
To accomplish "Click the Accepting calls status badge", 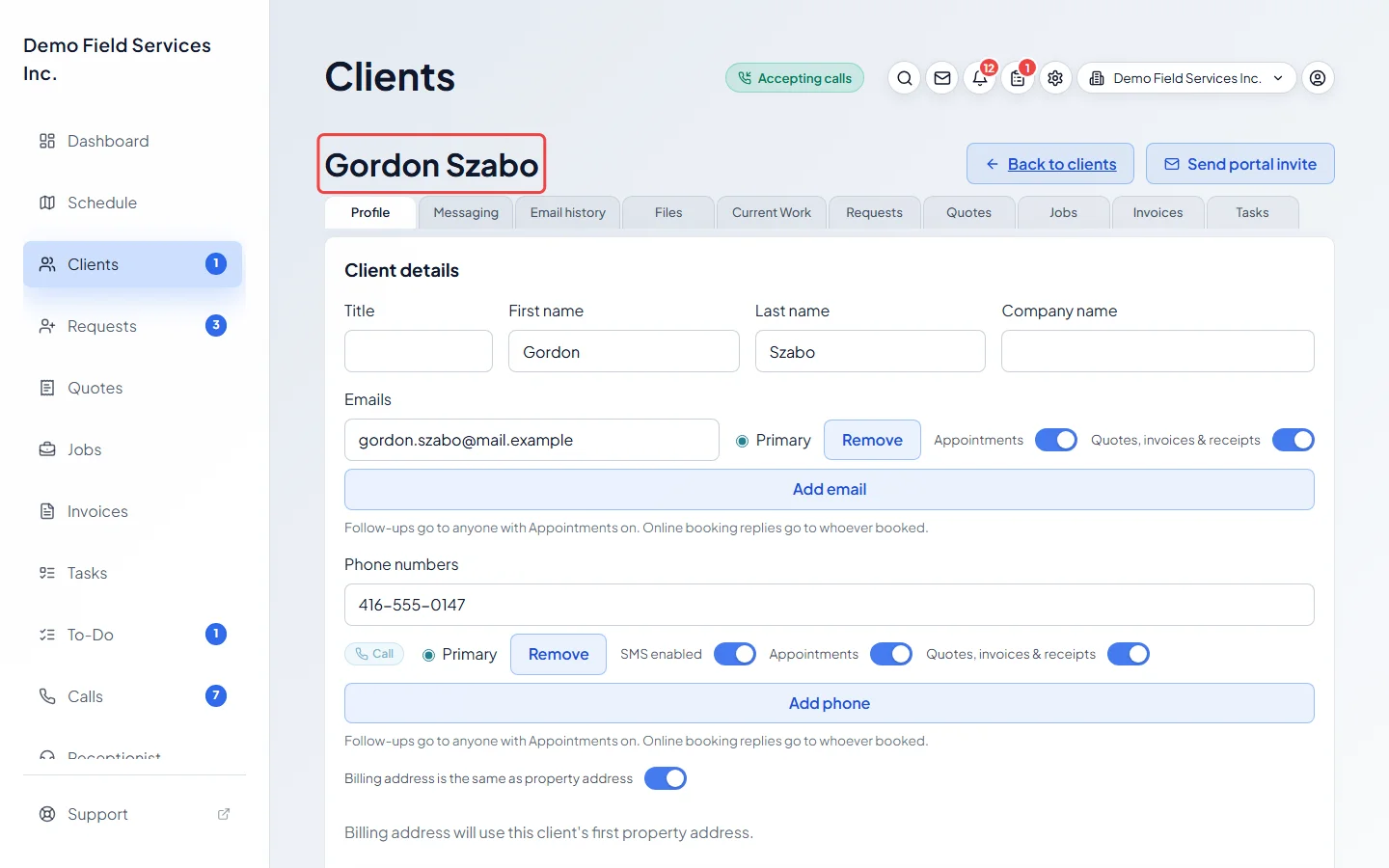I will [795, 78].
